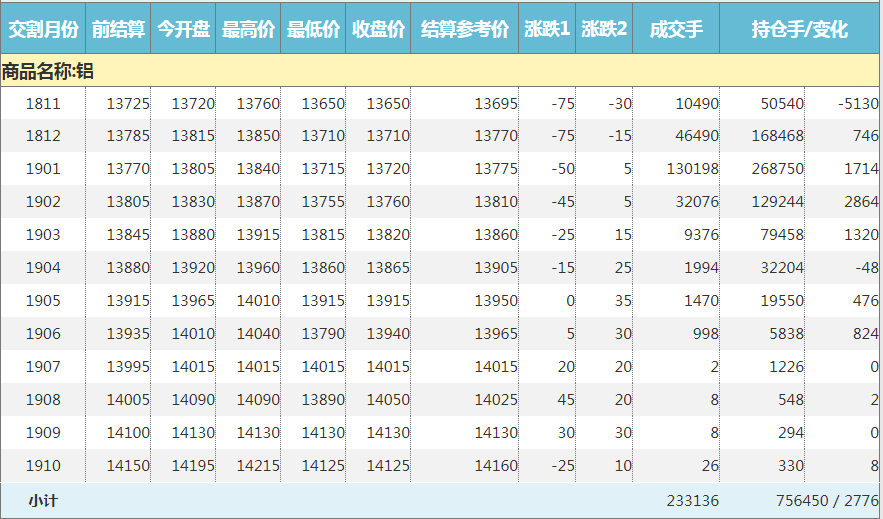Select the 持仓手/变化 column header
Viewport: 883px width, 519px height.
(x=799, y=29)
